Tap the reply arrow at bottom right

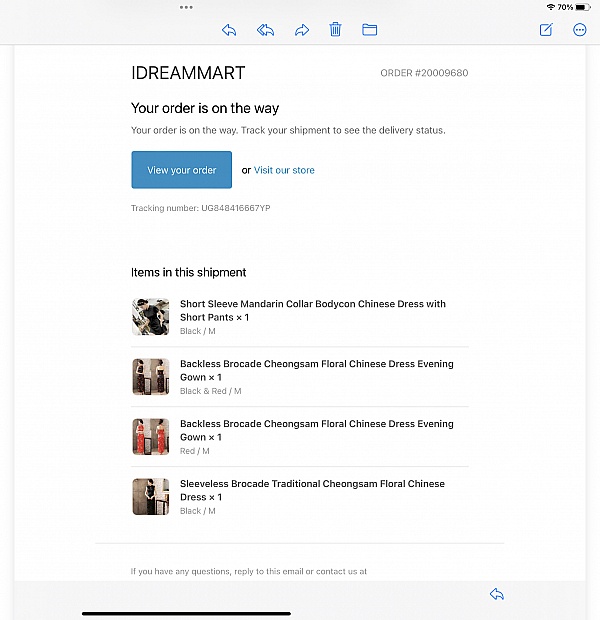[x=497, y=594]
